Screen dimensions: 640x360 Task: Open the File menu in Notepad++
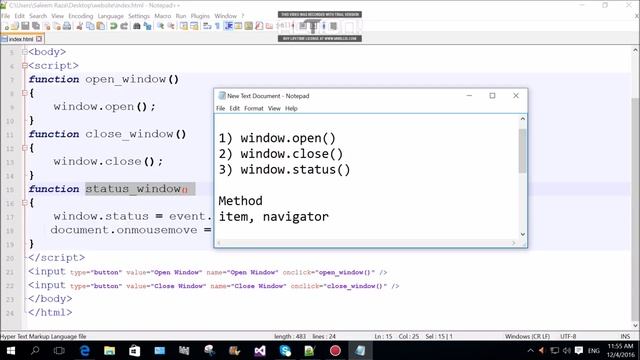click(x=6, y=16)
